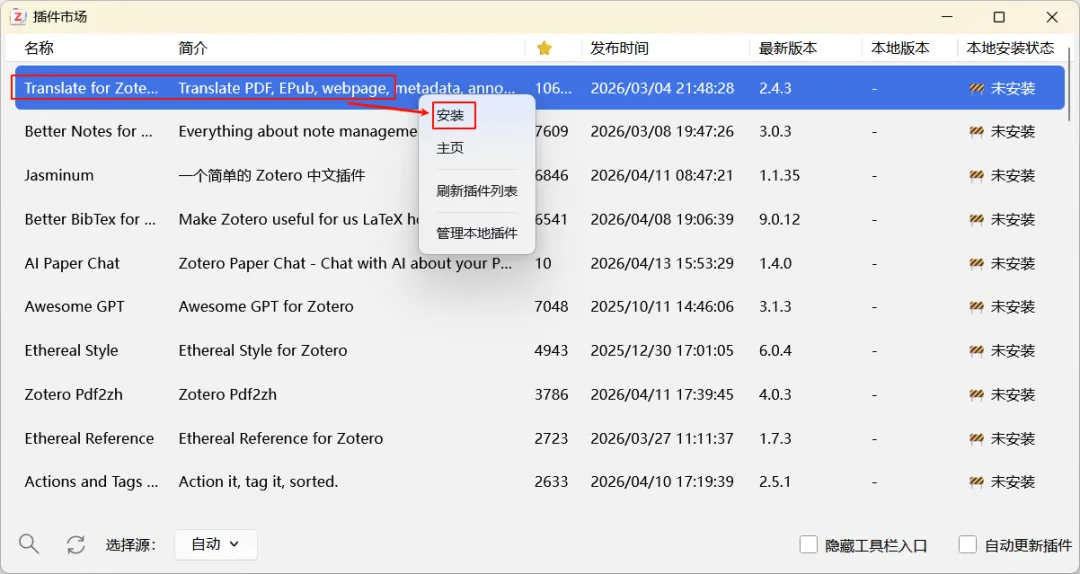
Task: Click the description Awesome GPT for Zotero
Action: point(266,307)
